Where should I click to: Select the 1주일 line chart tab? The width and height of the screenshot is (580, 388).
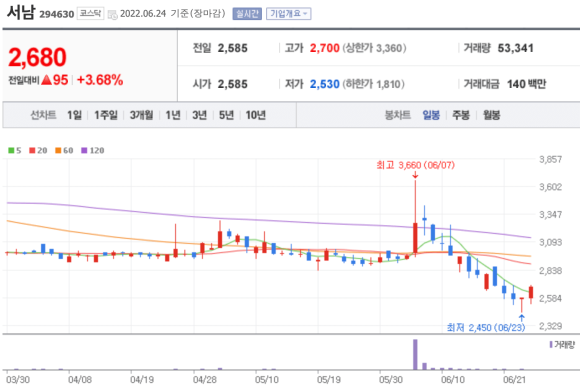click(106, 115)
